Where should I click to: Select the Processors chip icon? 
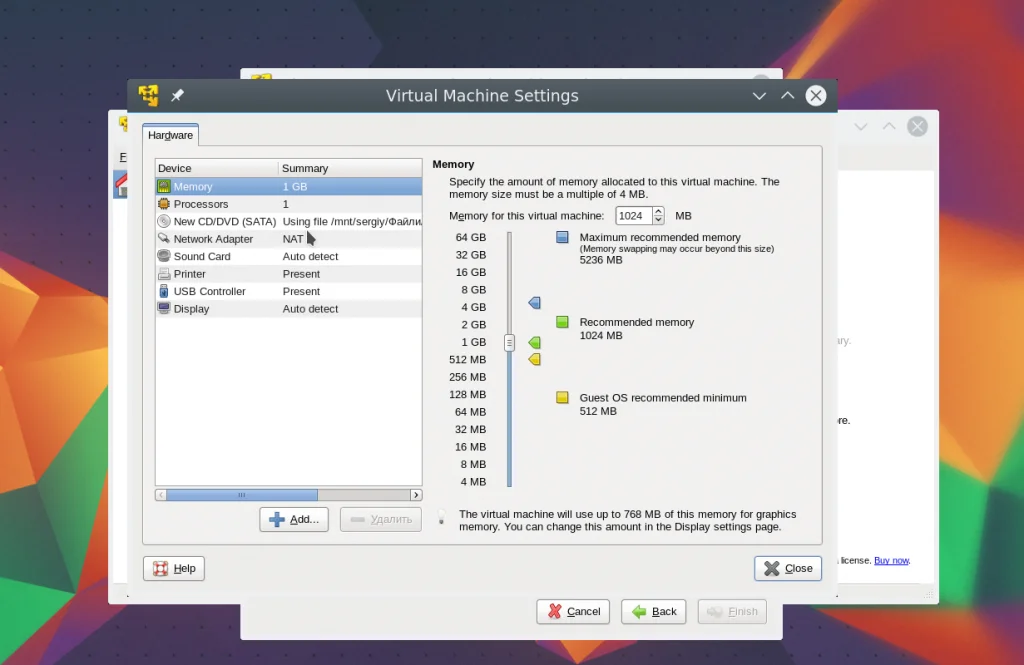(x=164, y=204)
